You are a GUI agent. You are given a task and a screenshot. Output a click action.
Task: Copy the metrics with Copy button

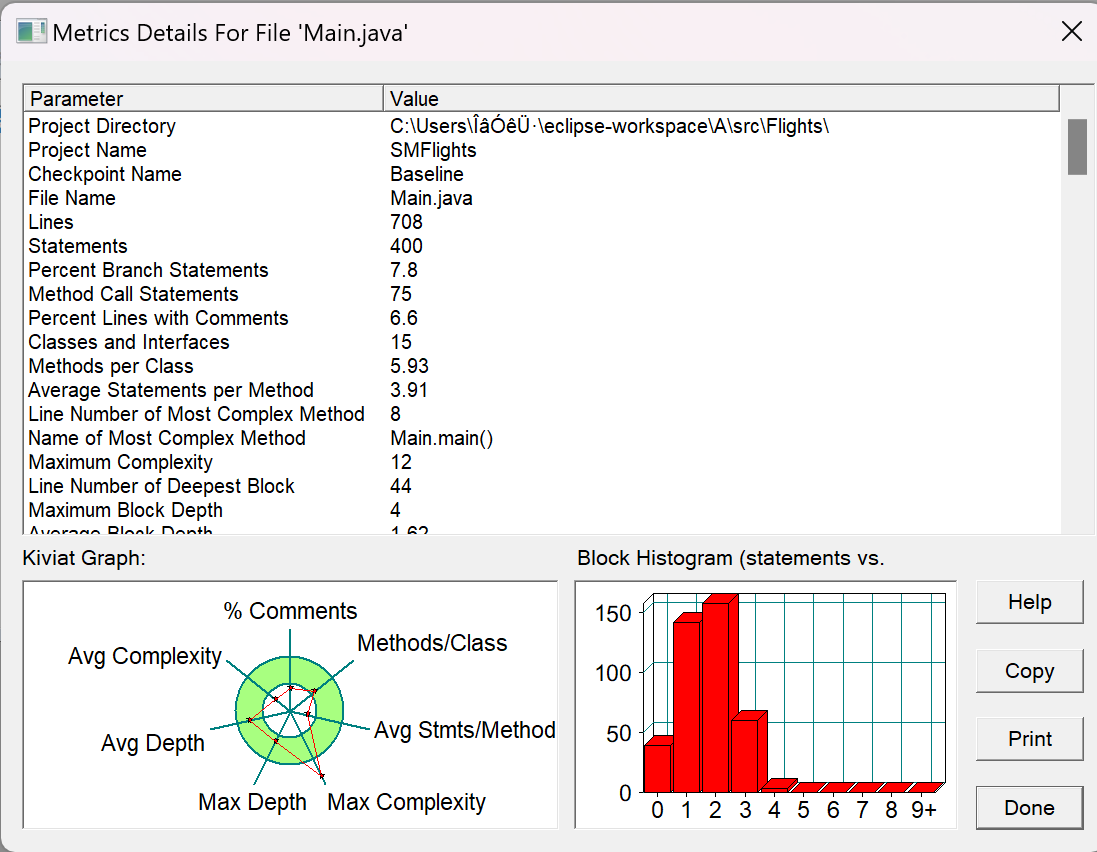pos(1029,670)
